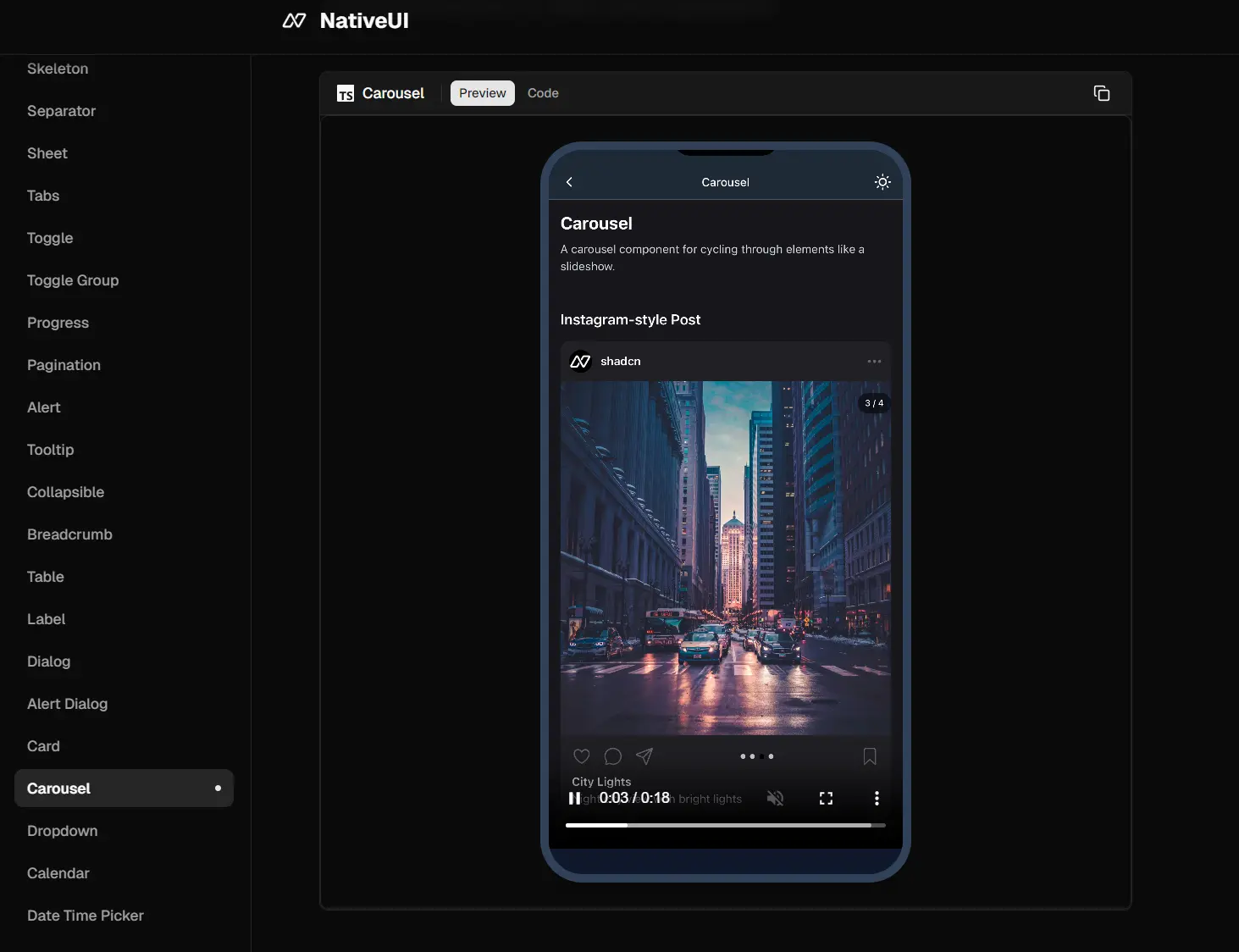Copy code using the copy icon
The height and width of the screenshot is (952, 1239).
tap(1101, 93)
